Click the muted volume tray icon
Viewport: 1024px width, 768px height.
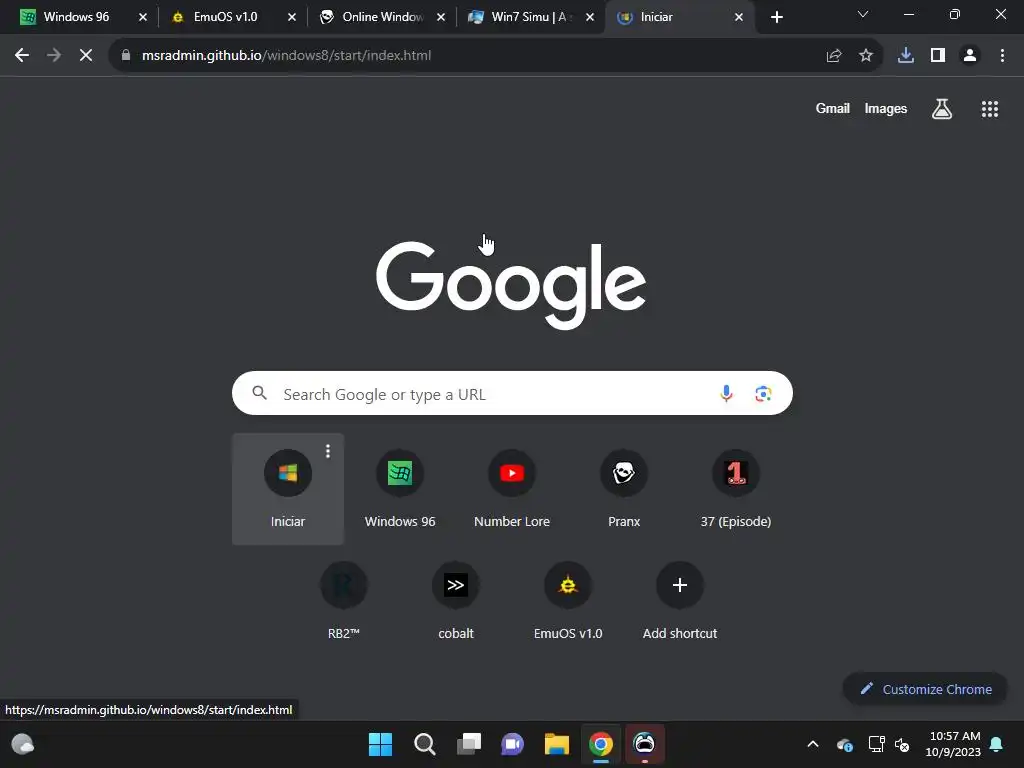point(903,744)
